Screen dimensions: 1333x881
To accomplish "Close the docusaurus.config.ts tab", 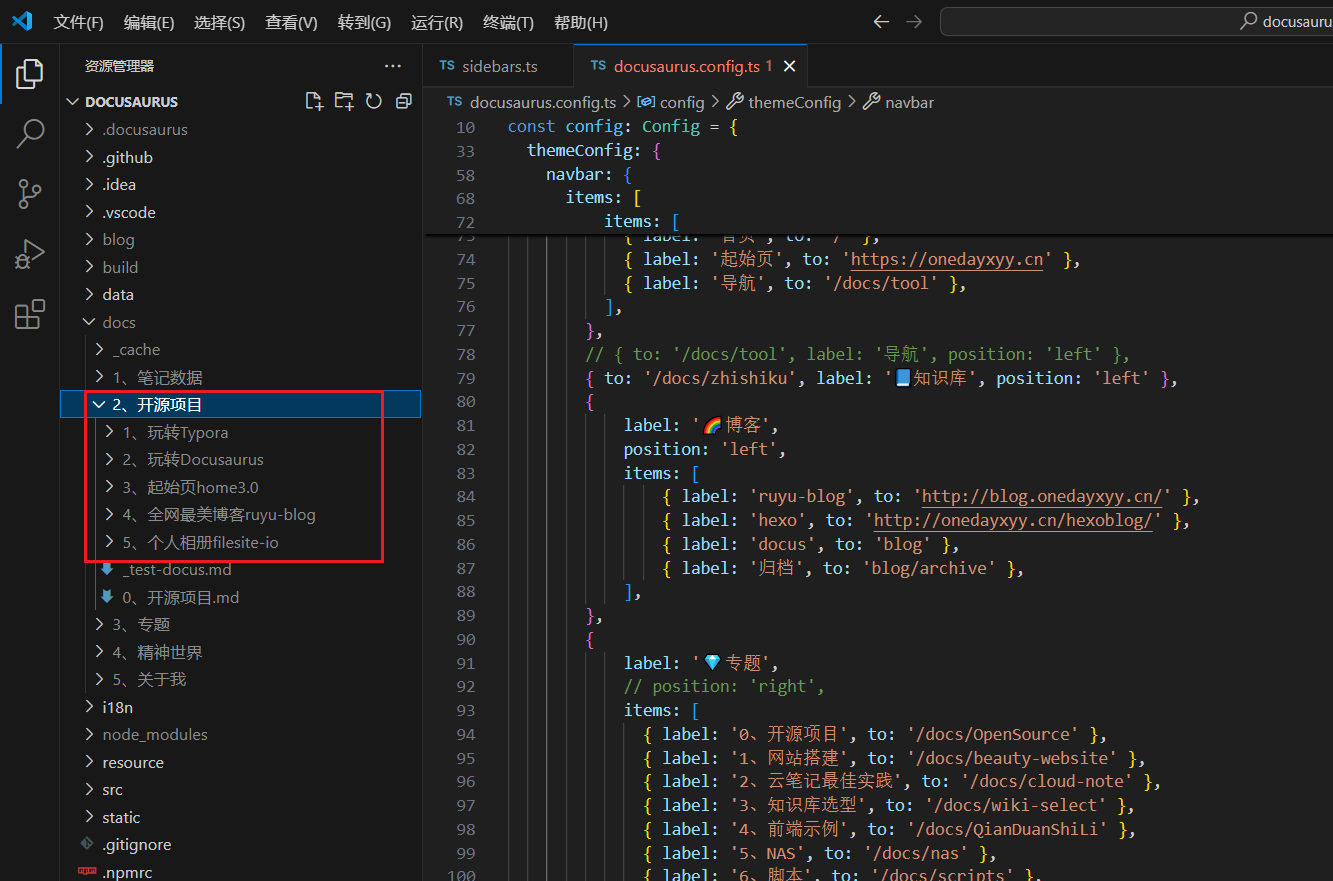I will [789, 66].
